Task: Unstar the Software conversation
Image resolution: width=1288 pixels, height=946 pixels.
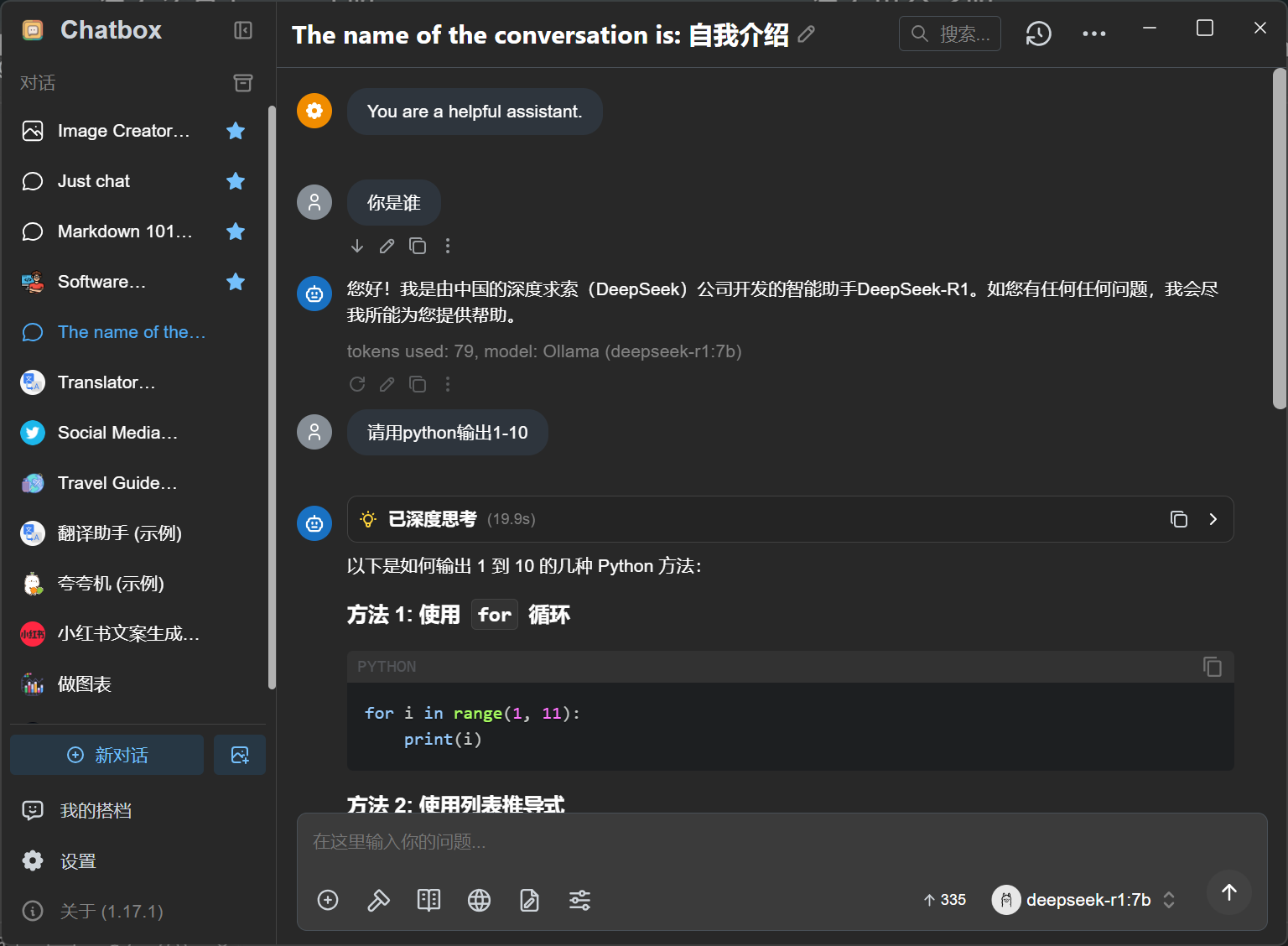Action: (x=236, y=282)
